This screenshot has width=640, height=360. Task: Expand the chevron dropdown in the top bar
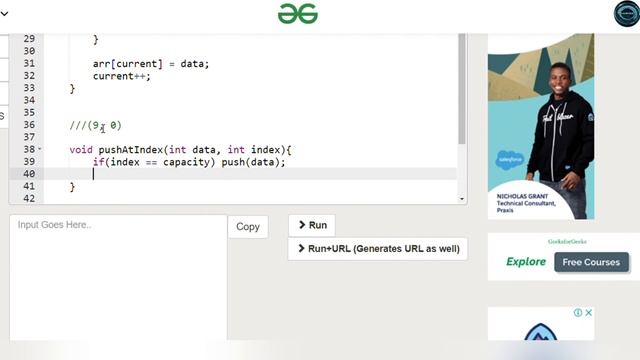pos(4,14)
